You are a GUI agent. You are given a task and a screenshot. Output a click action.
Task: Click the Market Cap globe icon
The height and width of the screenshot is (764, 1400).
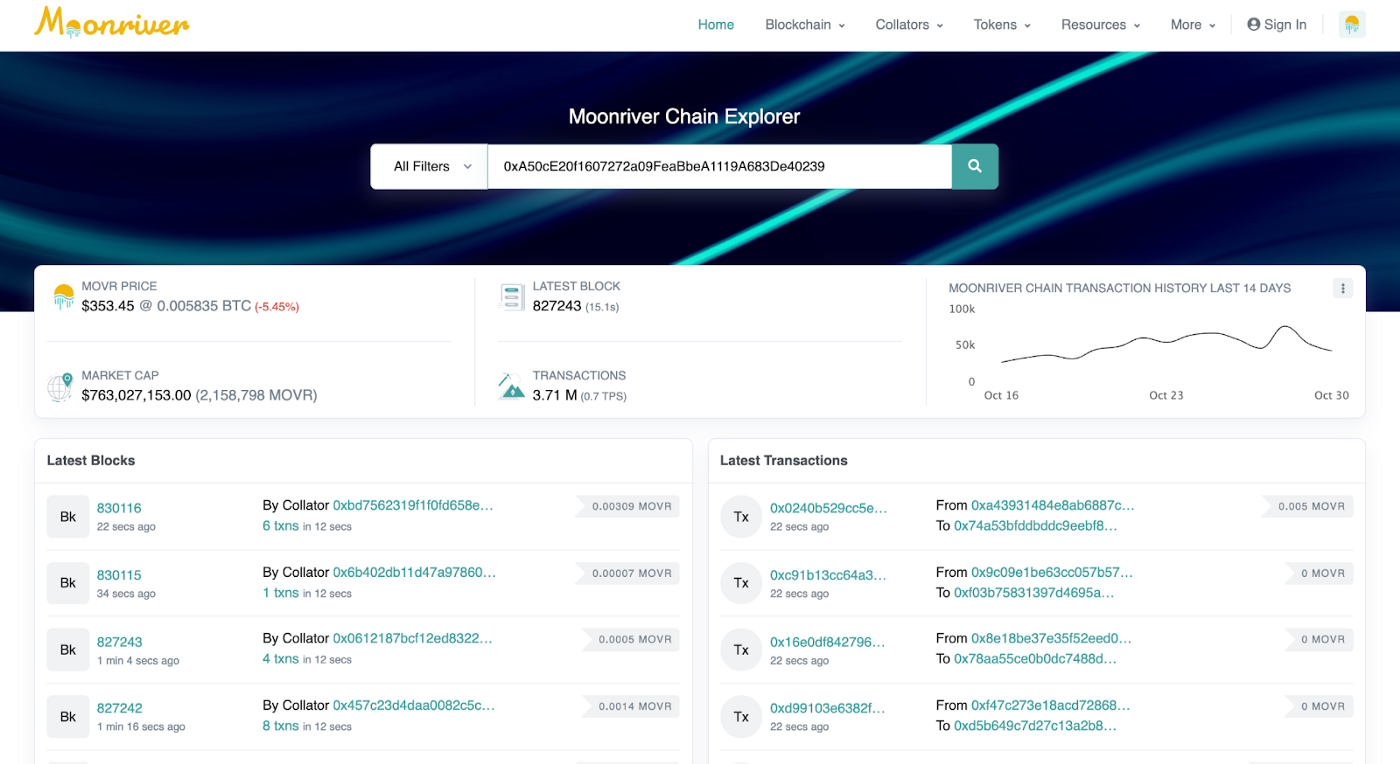[x=61, y=386]
